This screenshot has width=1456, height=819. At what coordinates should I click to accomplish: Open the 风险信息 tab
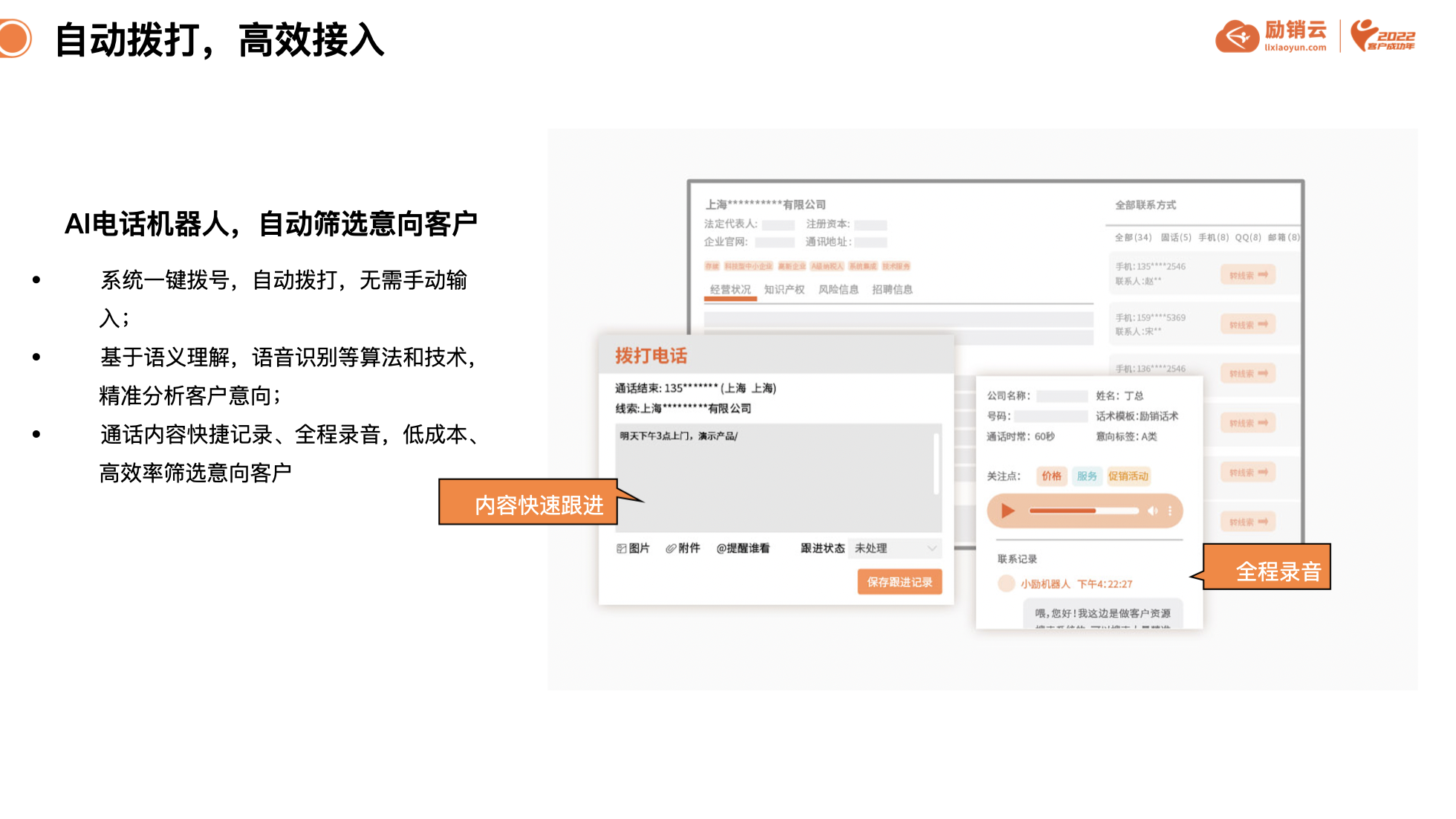[x=838, y=290]
